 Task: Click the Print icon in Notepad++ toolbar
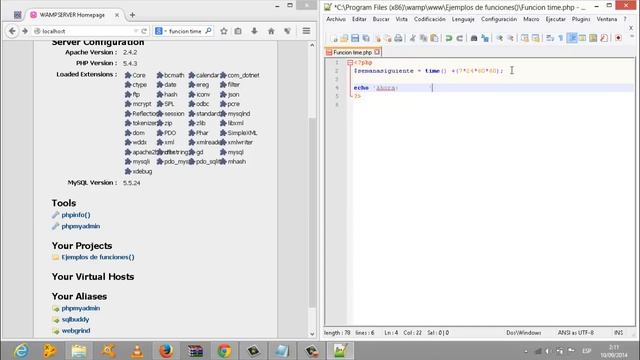(398, 38)
